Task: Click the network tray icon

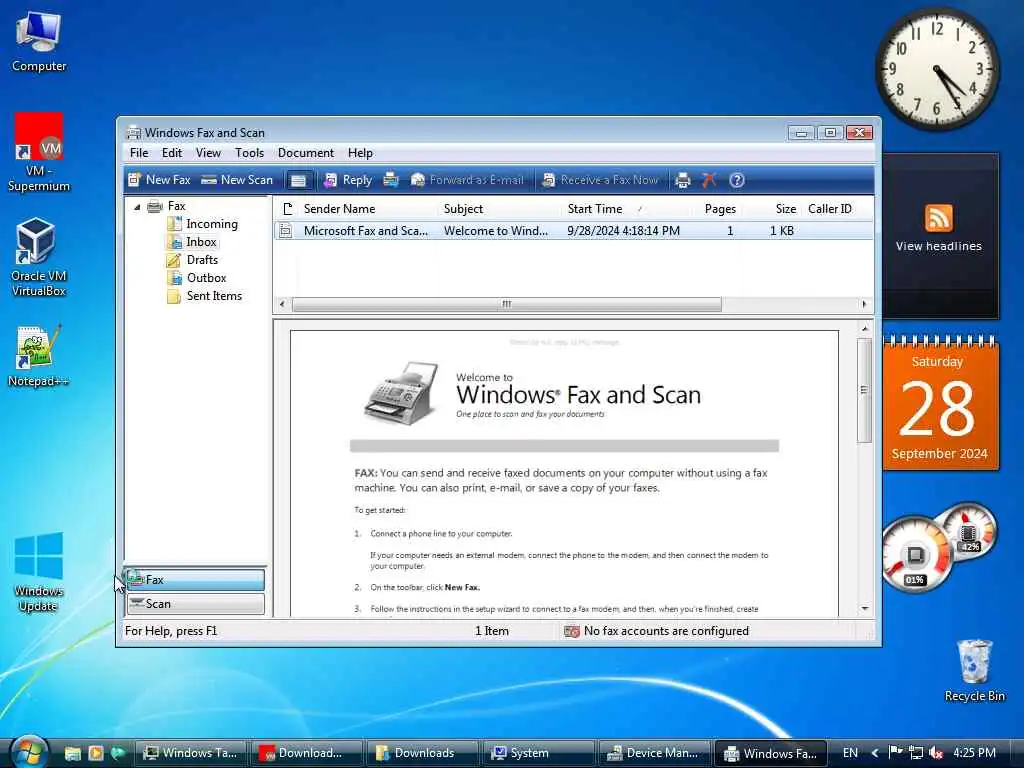Action: click(916, 753)
